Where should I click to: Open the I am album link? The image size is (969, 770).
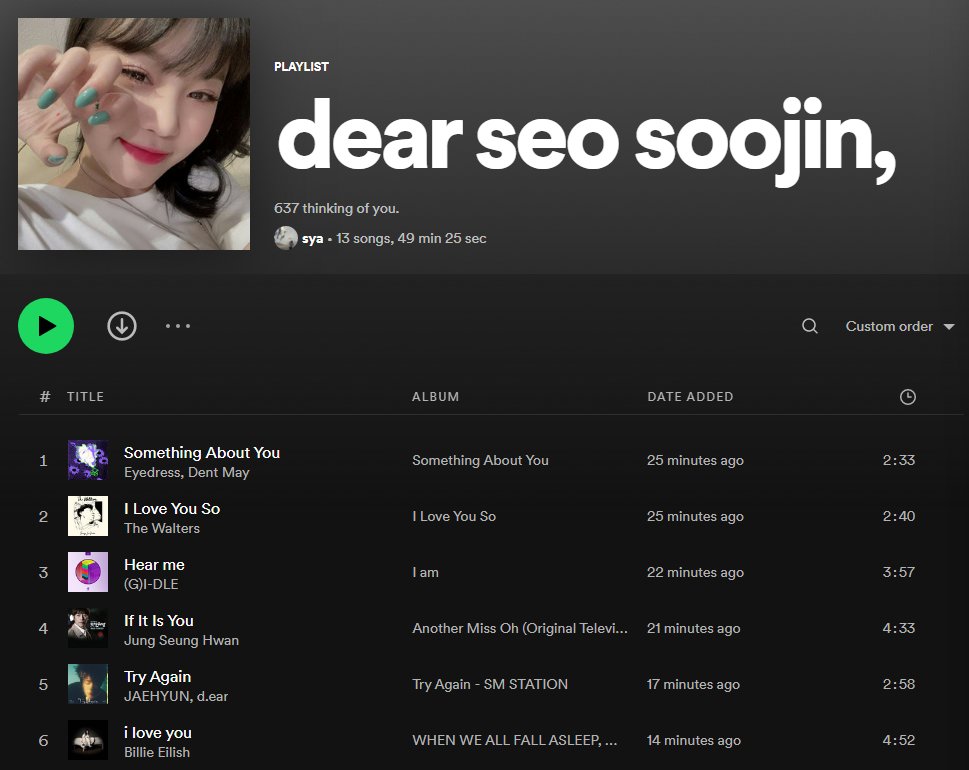[x=426, y=572]
